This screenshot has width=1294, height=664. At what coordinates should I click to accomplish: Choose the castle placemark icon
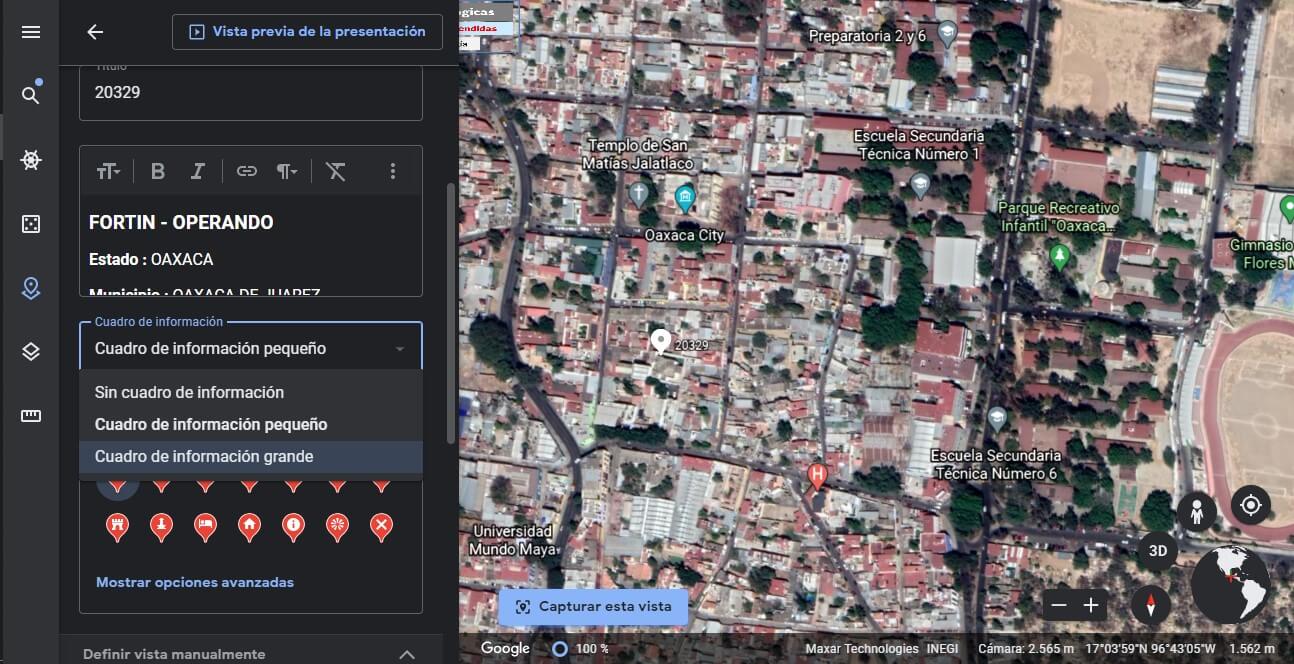117,525
